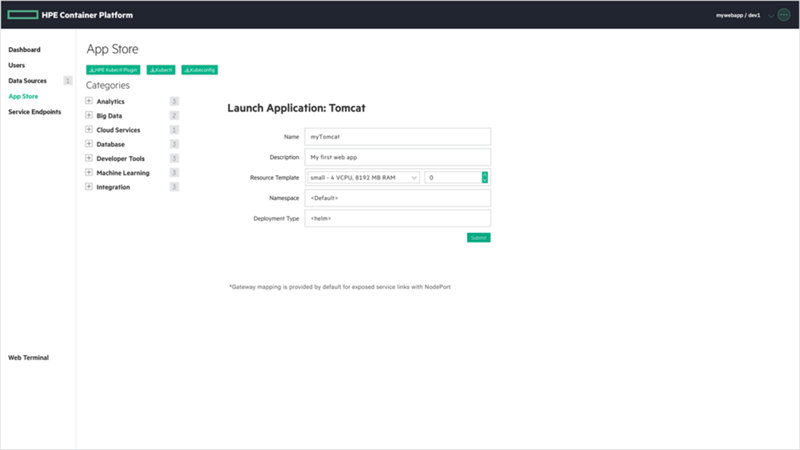The width and height of the screenshot is (800, 450).
Task: Click the Data Sources count badge
Action: pyautogui.click(x=67, y=81)
